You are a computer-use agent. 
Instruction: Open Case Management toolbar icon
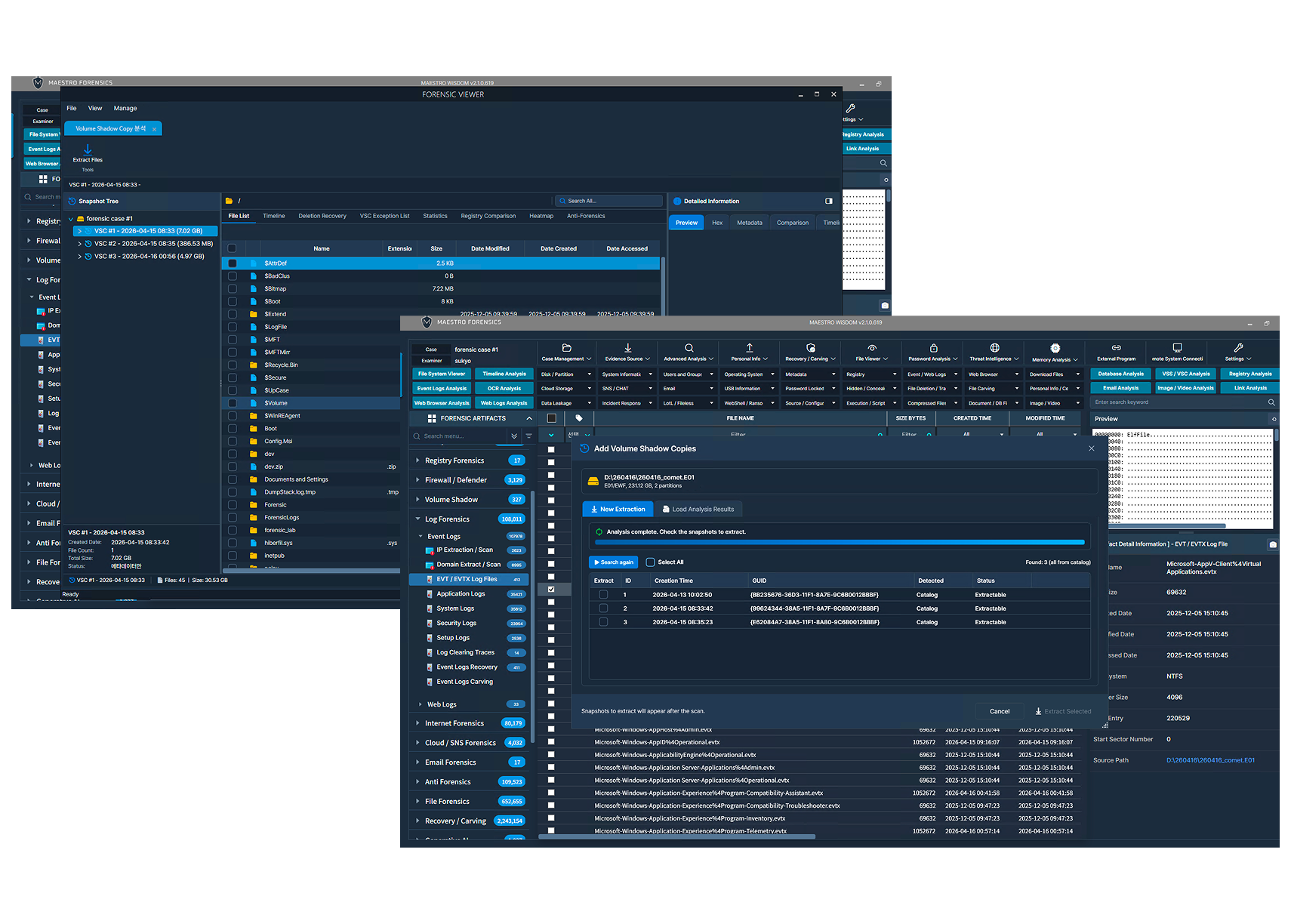566,348
